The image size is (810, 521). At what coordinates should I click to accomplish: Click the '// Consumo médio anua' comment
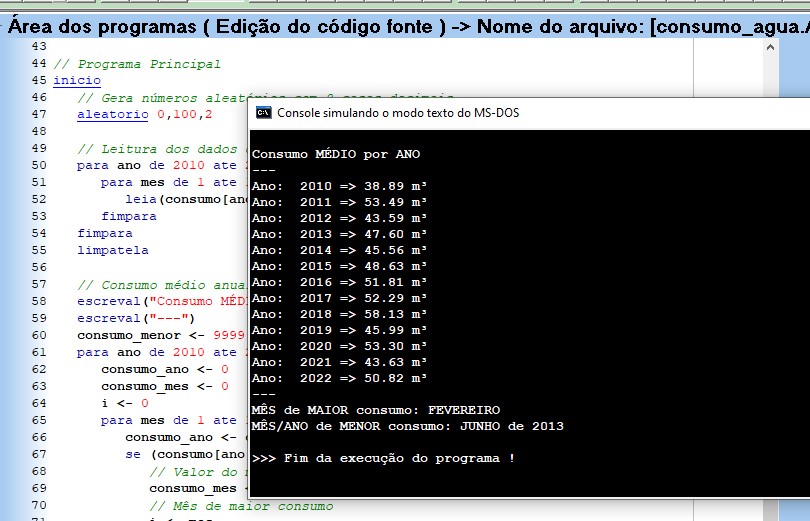(x=161, y=285)
